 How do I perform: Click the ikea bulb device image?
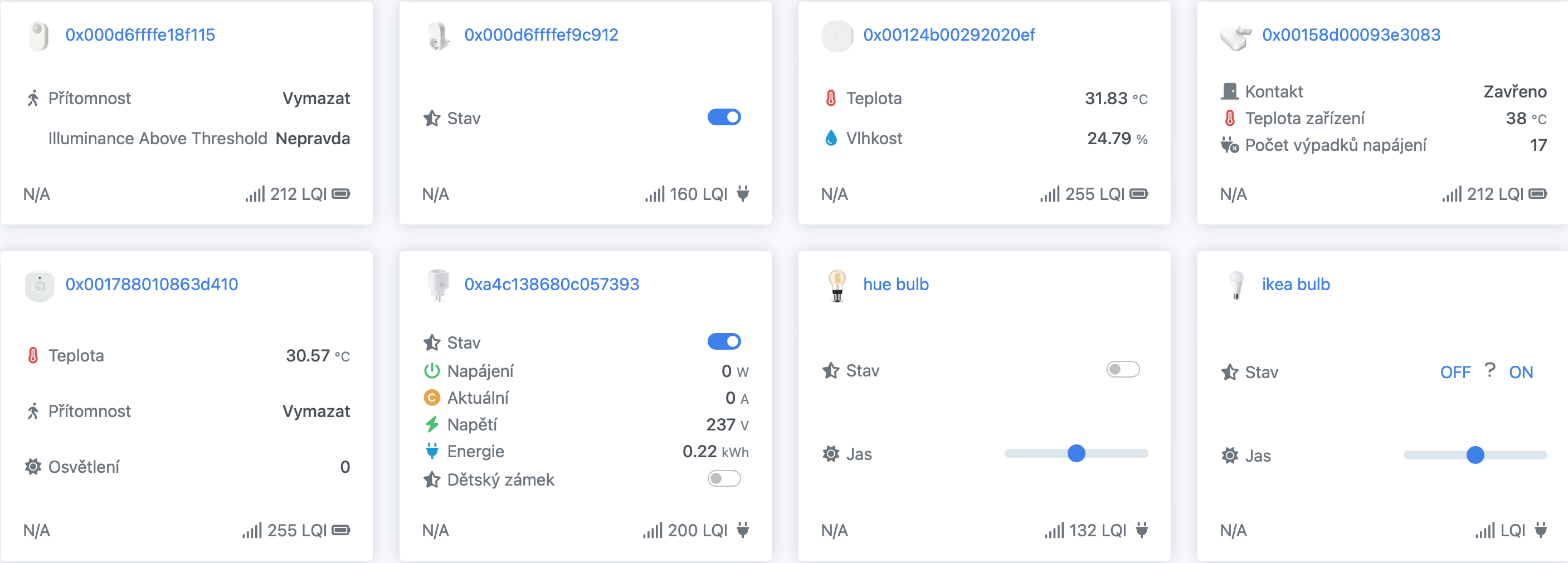tap(1236, 286)
